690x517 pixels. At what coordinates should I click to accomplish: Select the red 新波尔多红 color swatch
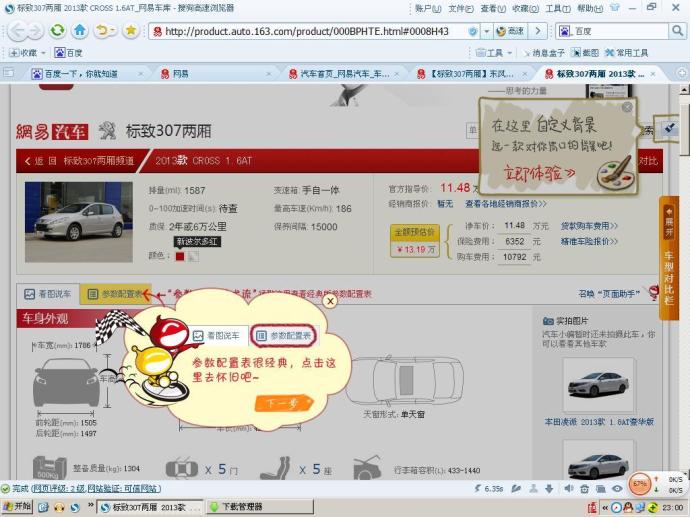pos(180,257)
